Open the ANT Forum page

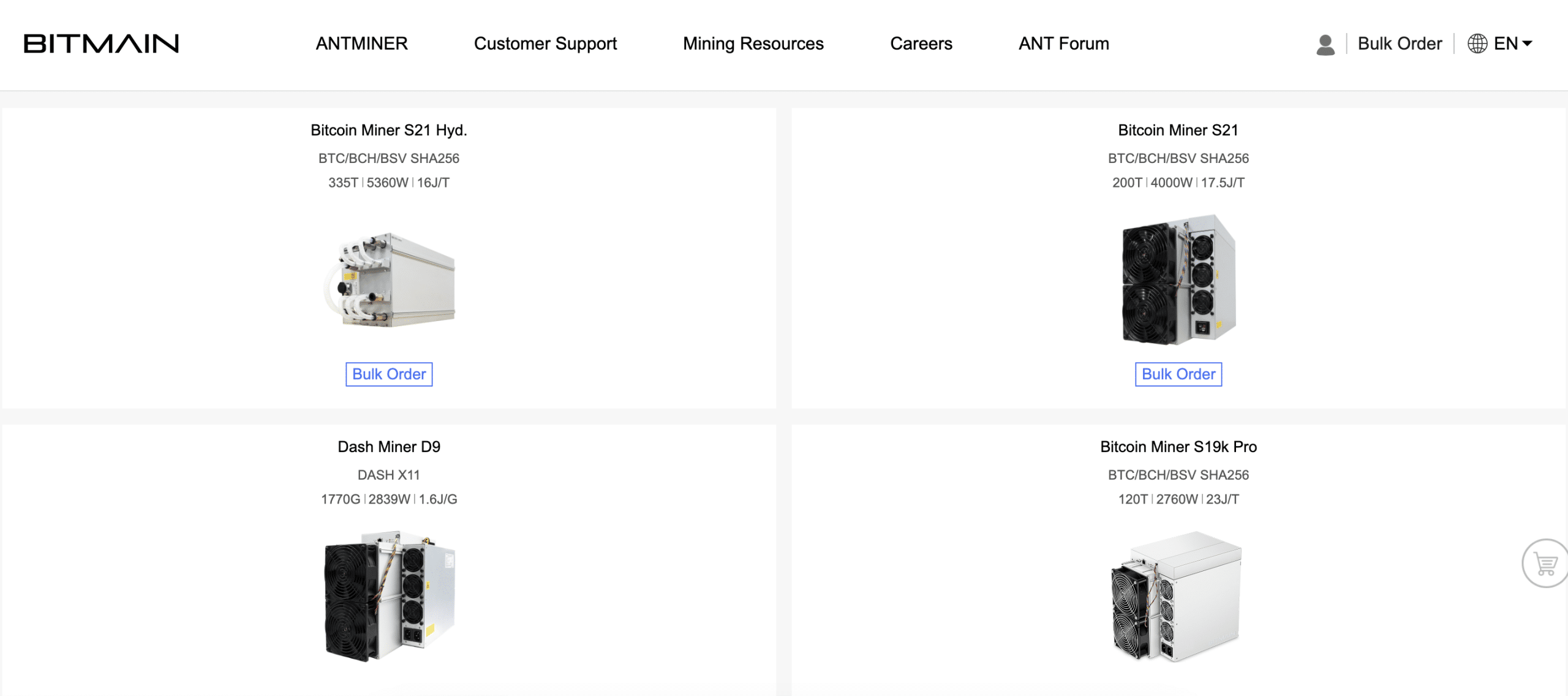pos(1064,43)
